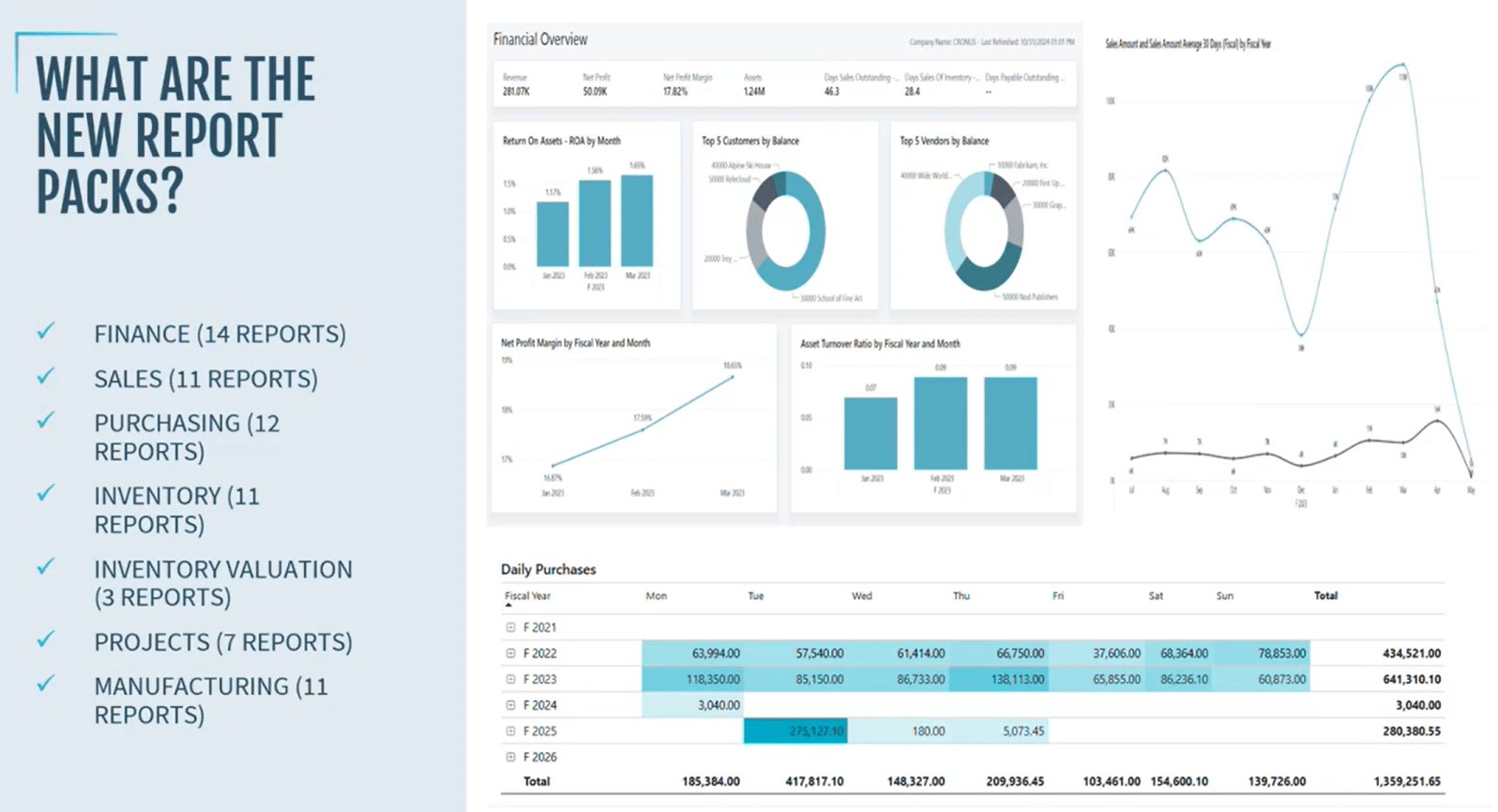Expand the F 2025 fiscal year row
Screen dimensions: 1498x812
pyautogui.click(x=510, y=731)
